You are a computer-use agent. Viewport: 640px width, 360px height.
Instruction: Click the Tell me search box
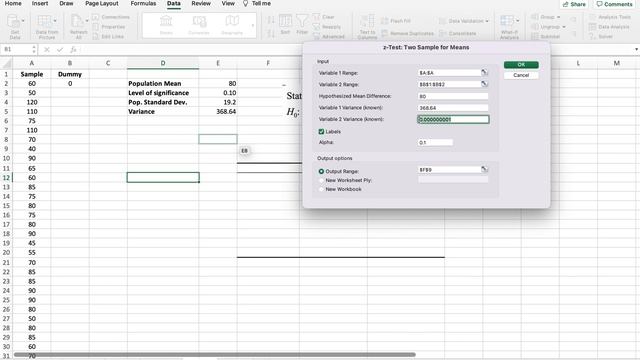[257, 3]
